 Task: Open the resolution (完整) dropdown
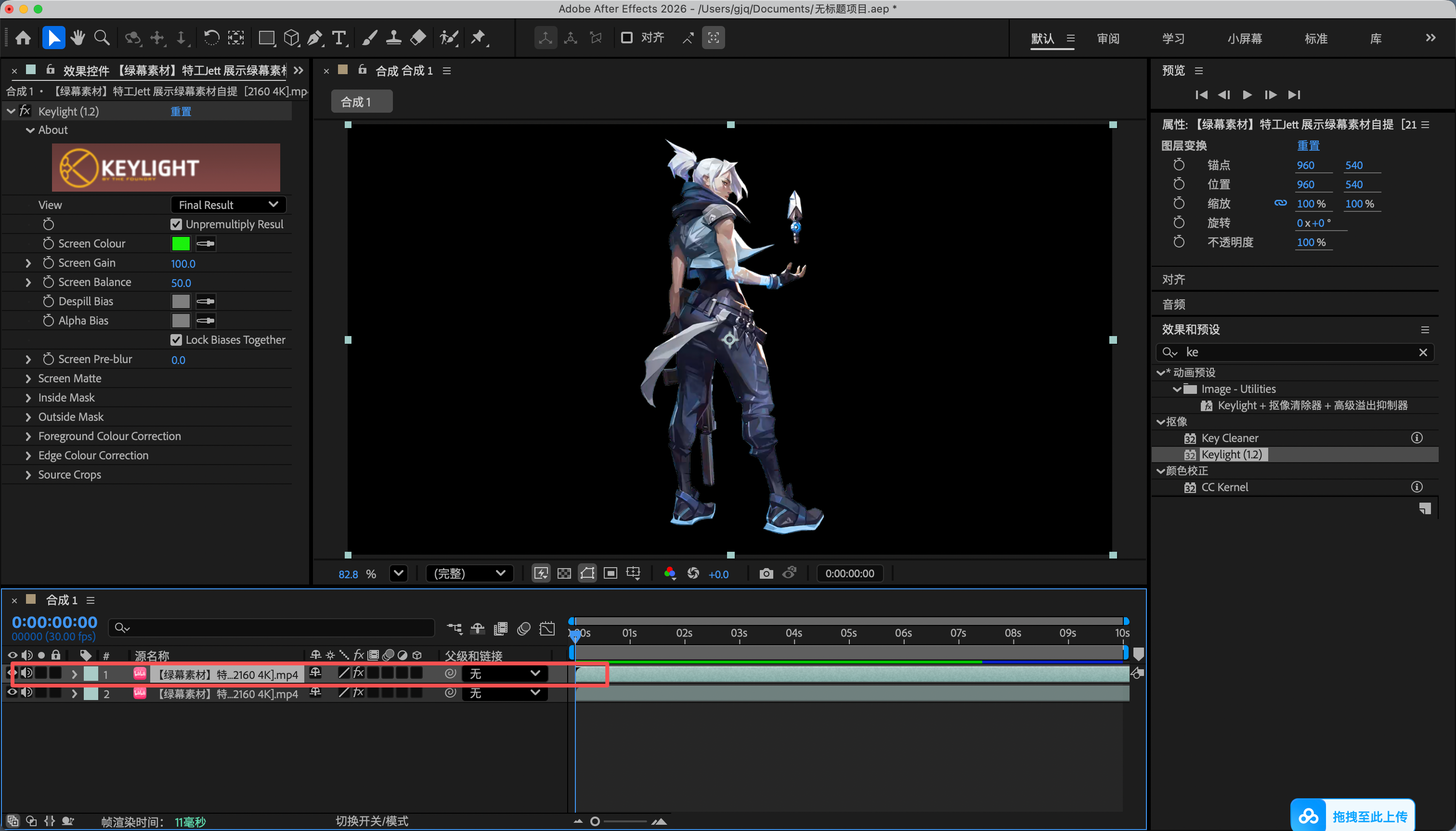coord(469,573)
